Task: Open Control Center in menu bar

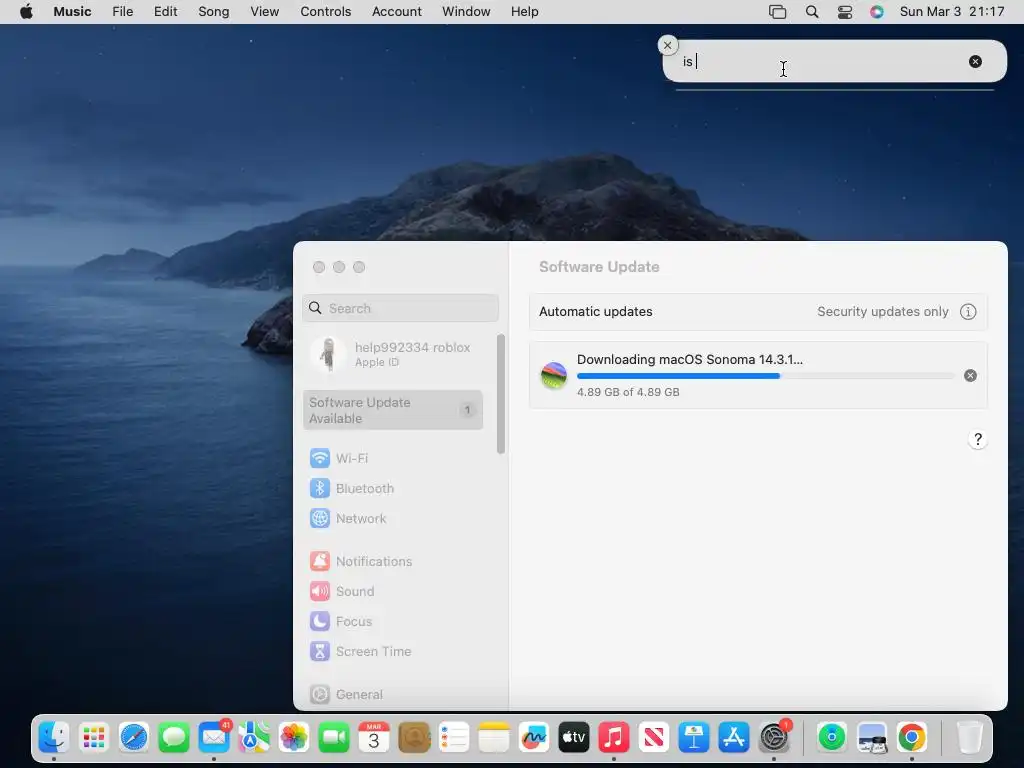Action: [844, 12]
